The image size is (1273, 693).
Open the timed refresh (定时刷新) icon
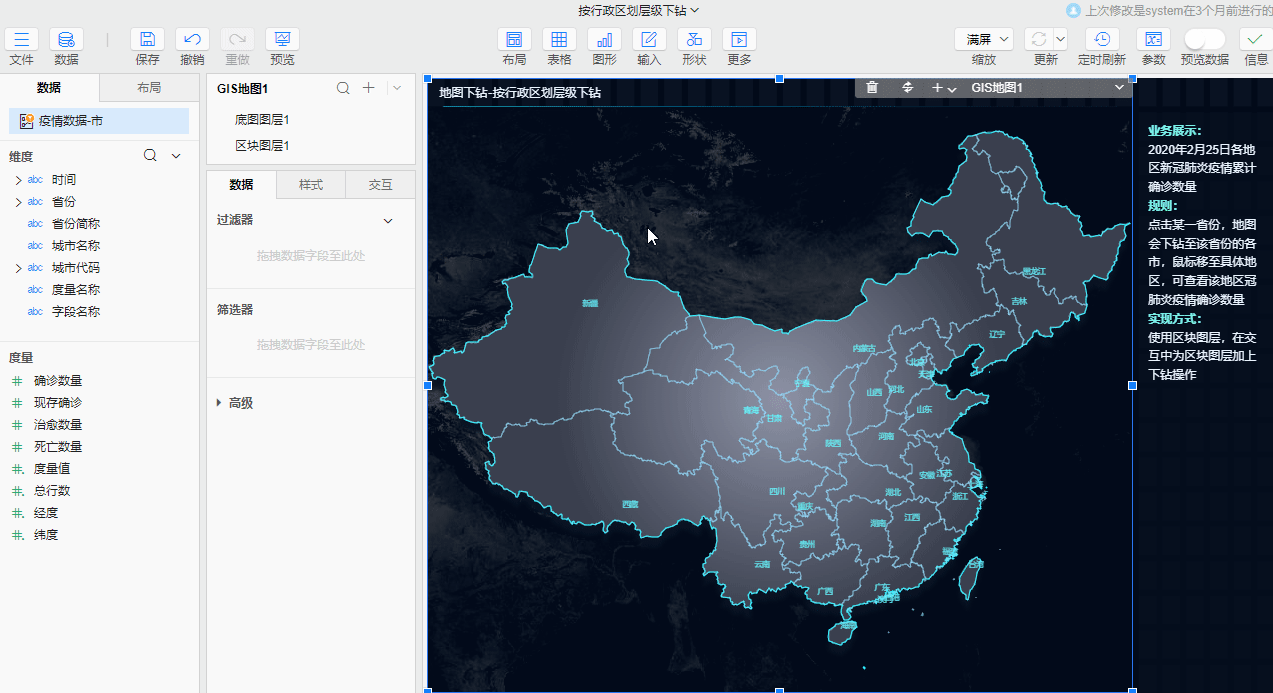coord(1101,40)
